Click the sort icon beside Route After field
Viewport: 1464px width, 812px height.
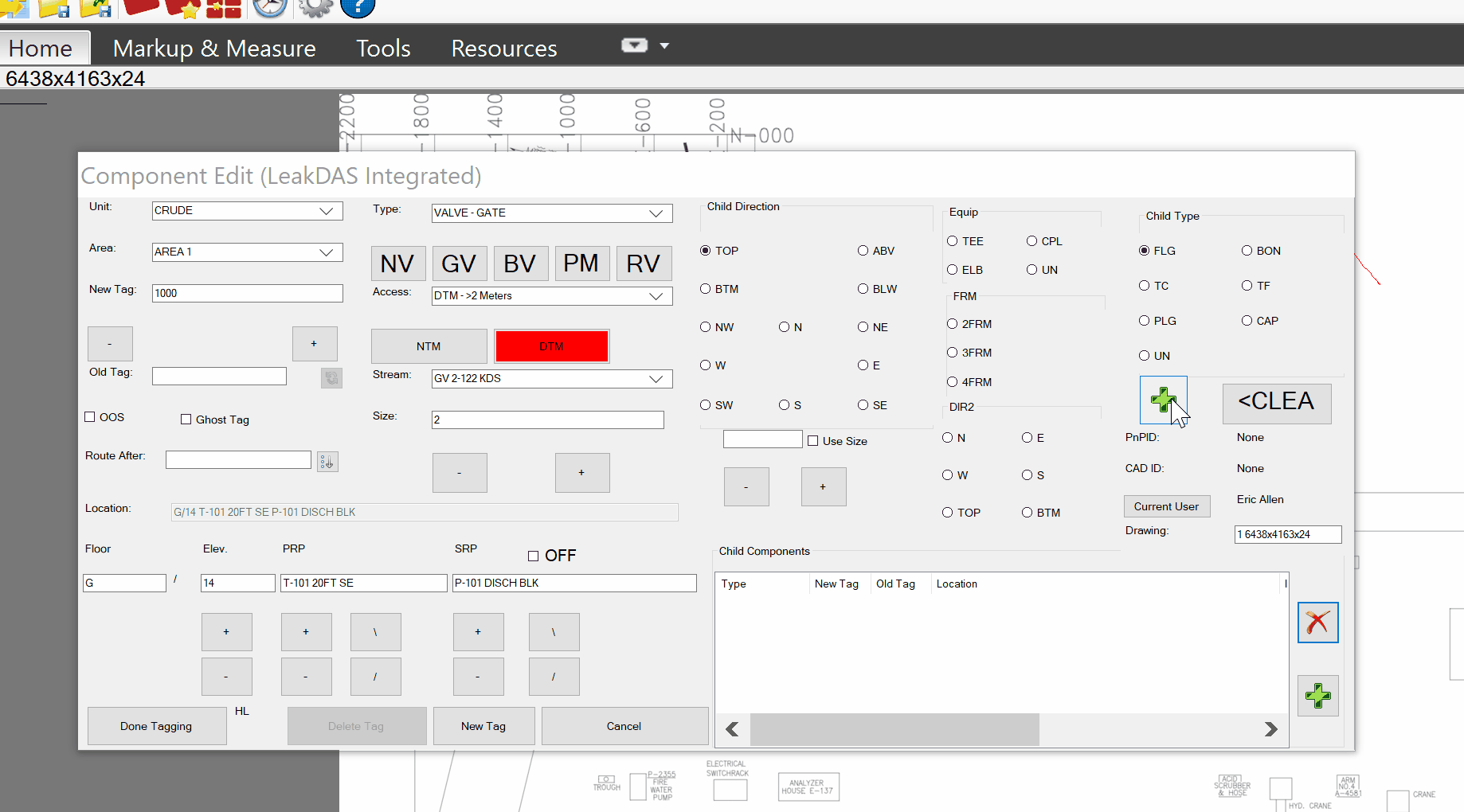click(327, 462)
